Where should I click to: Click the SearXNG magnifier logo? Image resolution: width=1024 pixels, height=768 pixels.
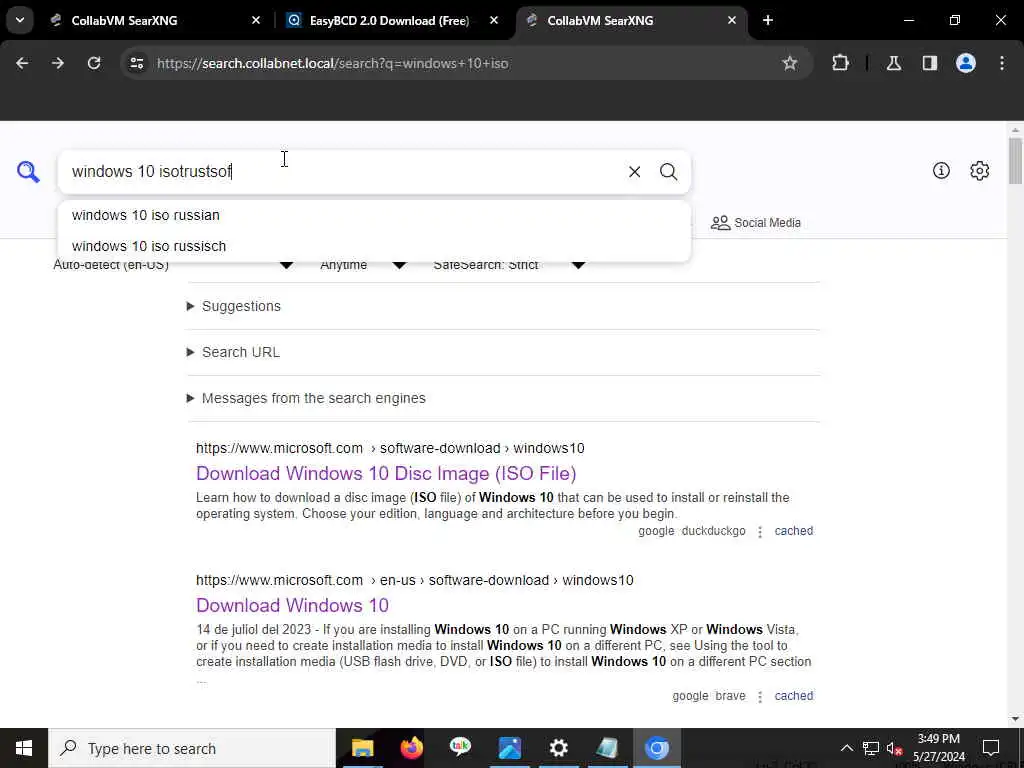[28, 172]
